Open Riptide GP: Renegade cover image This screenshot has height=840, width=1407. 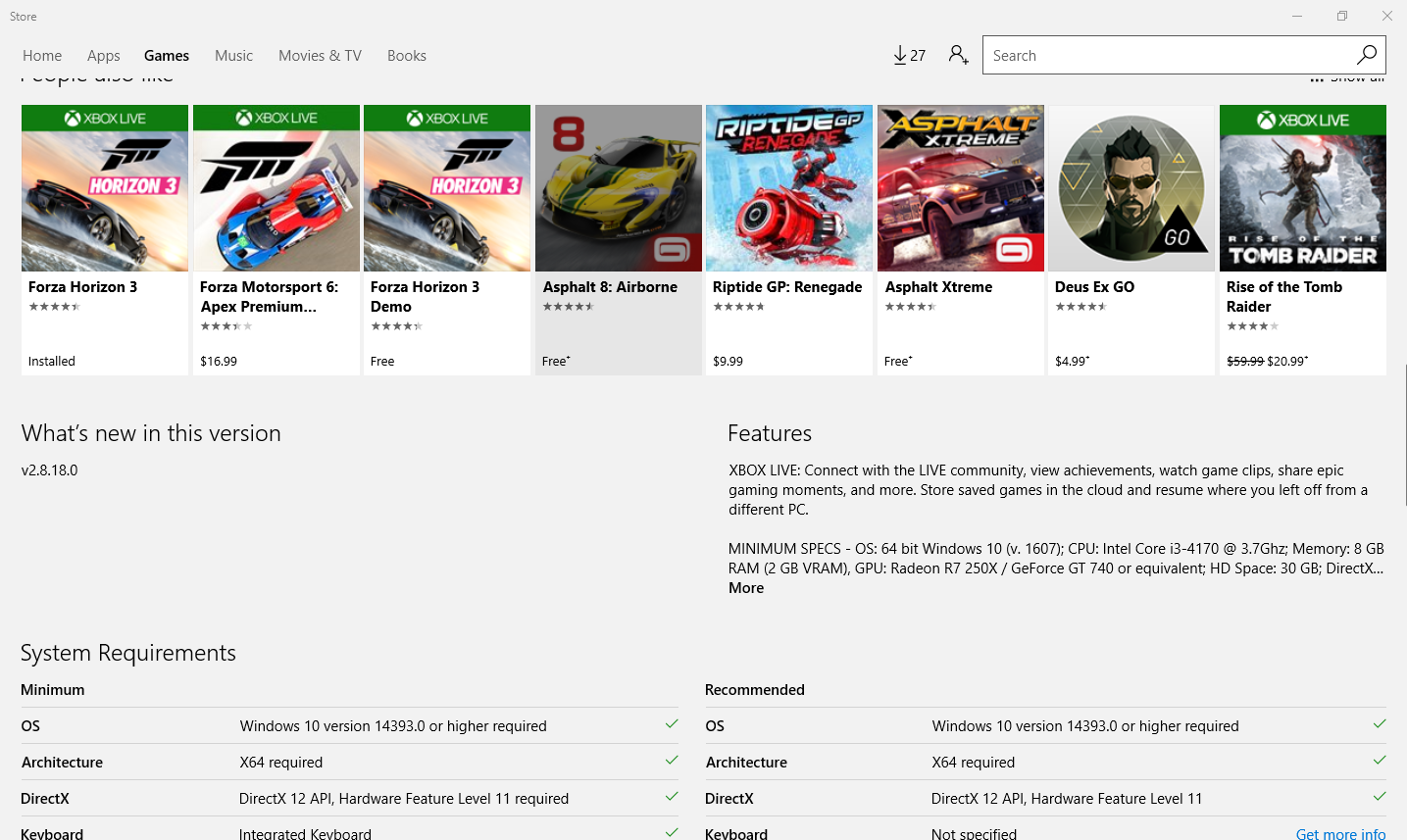point(789,188)
